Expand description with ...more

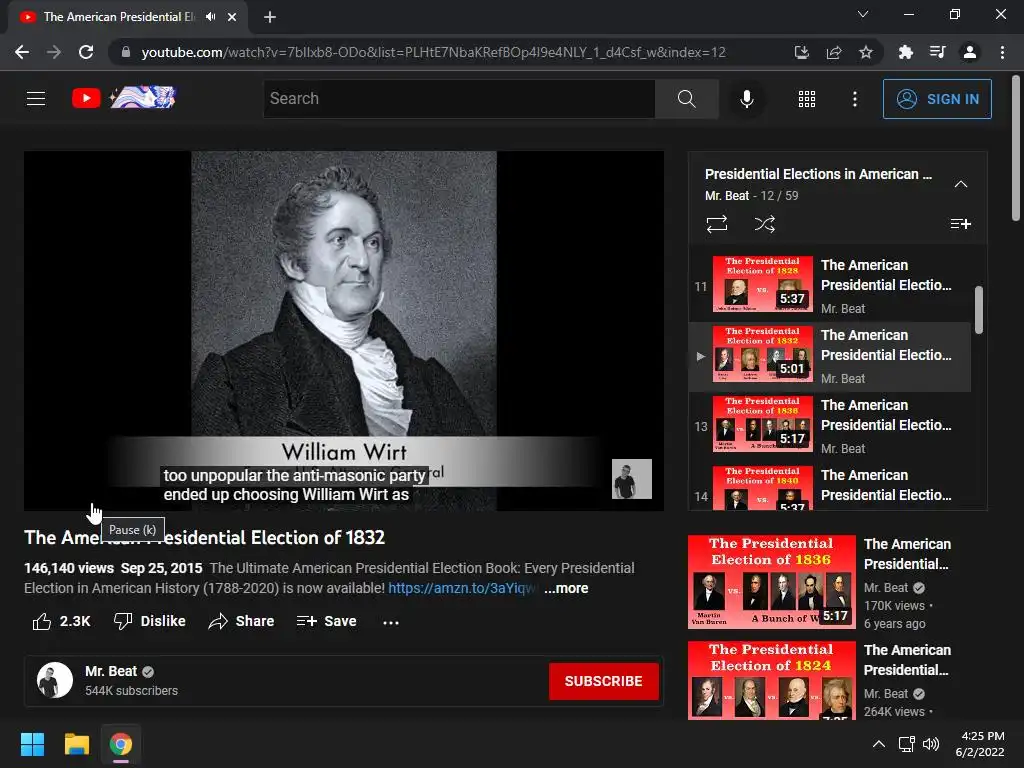tap(566, 588)
